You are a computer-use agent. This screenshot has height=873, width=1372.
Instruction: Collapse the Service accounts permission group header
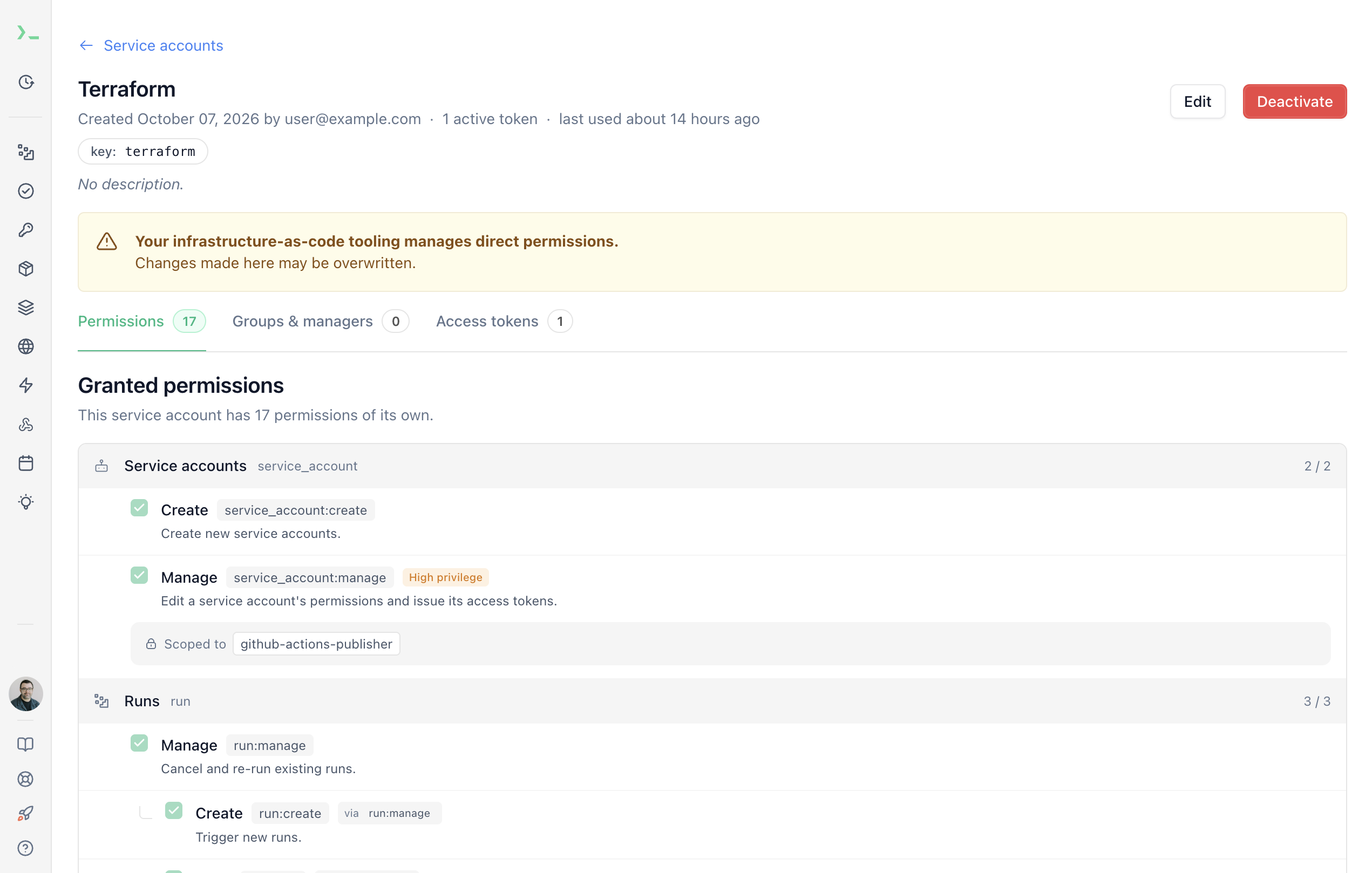[x=712, y=466]
